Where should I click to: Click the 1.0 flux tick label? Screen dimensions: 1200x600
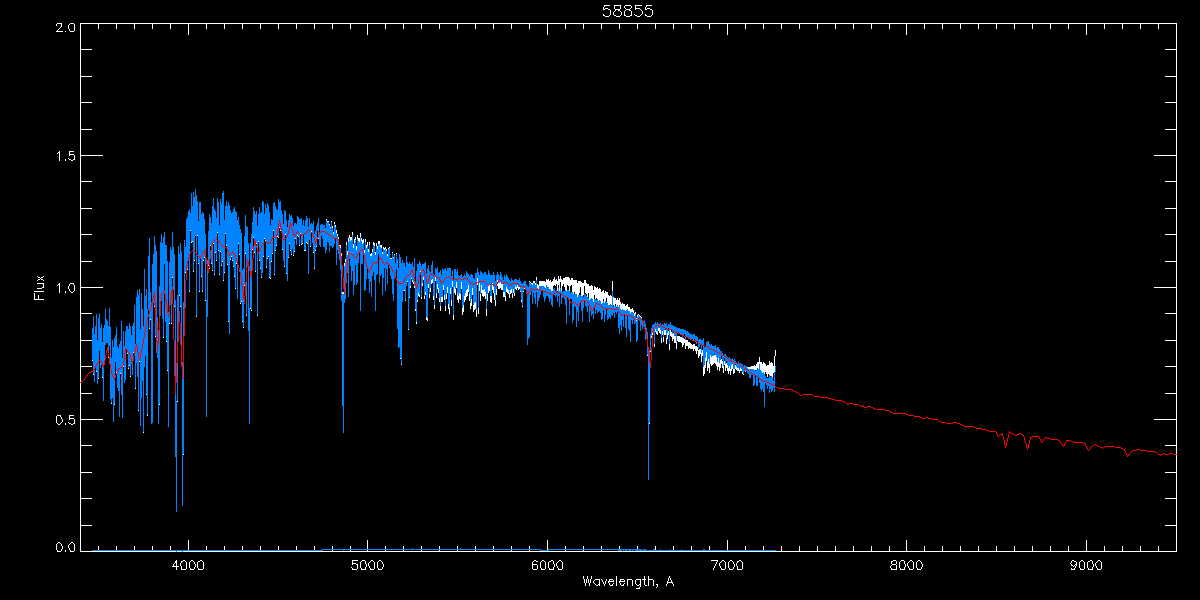point(66,287)
